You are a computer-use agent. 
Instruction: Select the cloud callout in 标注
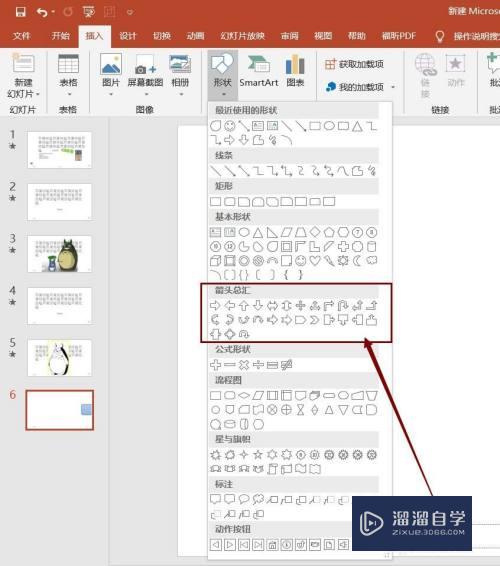coord(258,499)
